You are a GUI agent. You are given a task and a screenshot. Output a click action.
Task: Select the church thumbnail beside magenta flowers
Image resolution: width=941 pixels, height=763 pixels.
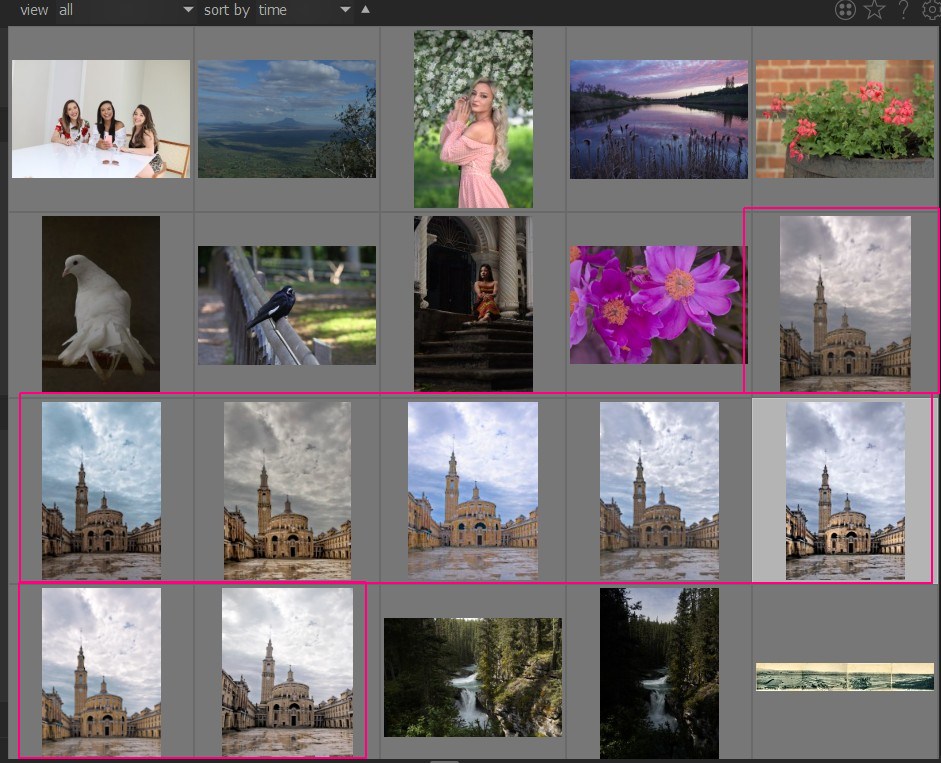tap(845, 304)
